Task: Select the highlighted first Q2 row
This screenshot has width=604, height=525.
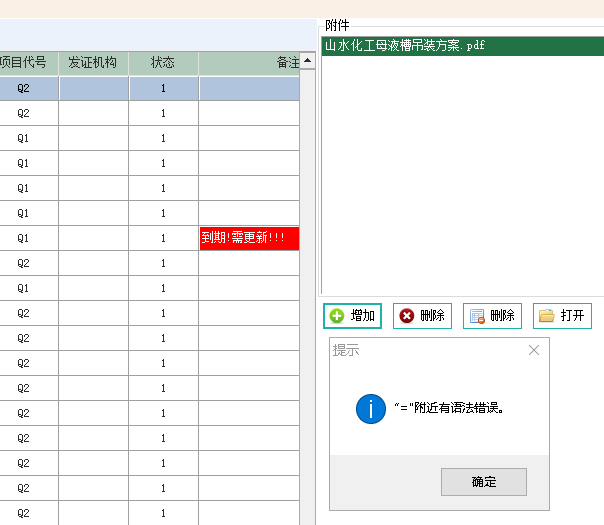Action: pyautogui.click(x=24, y=88)
